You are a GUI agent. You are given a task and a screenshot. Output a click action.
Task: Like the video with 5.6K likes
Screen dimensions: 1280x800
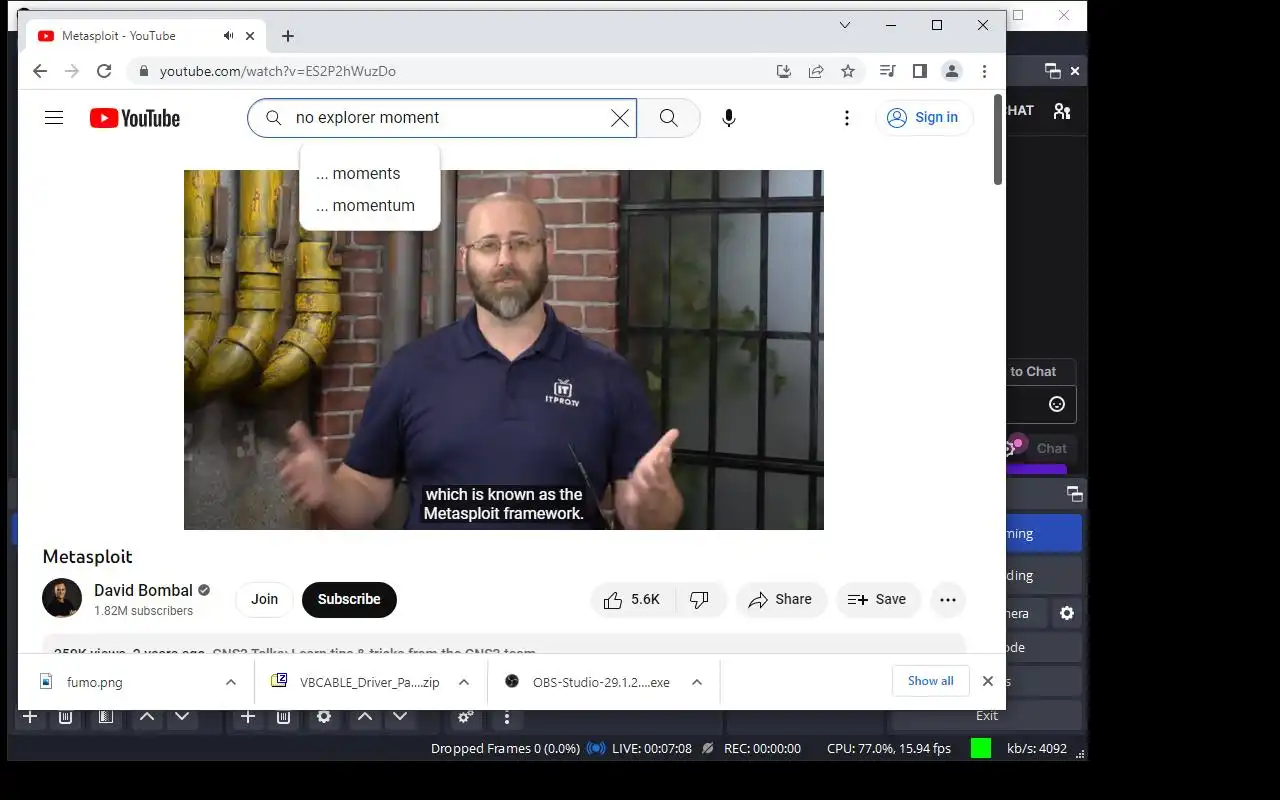[633, 599]
